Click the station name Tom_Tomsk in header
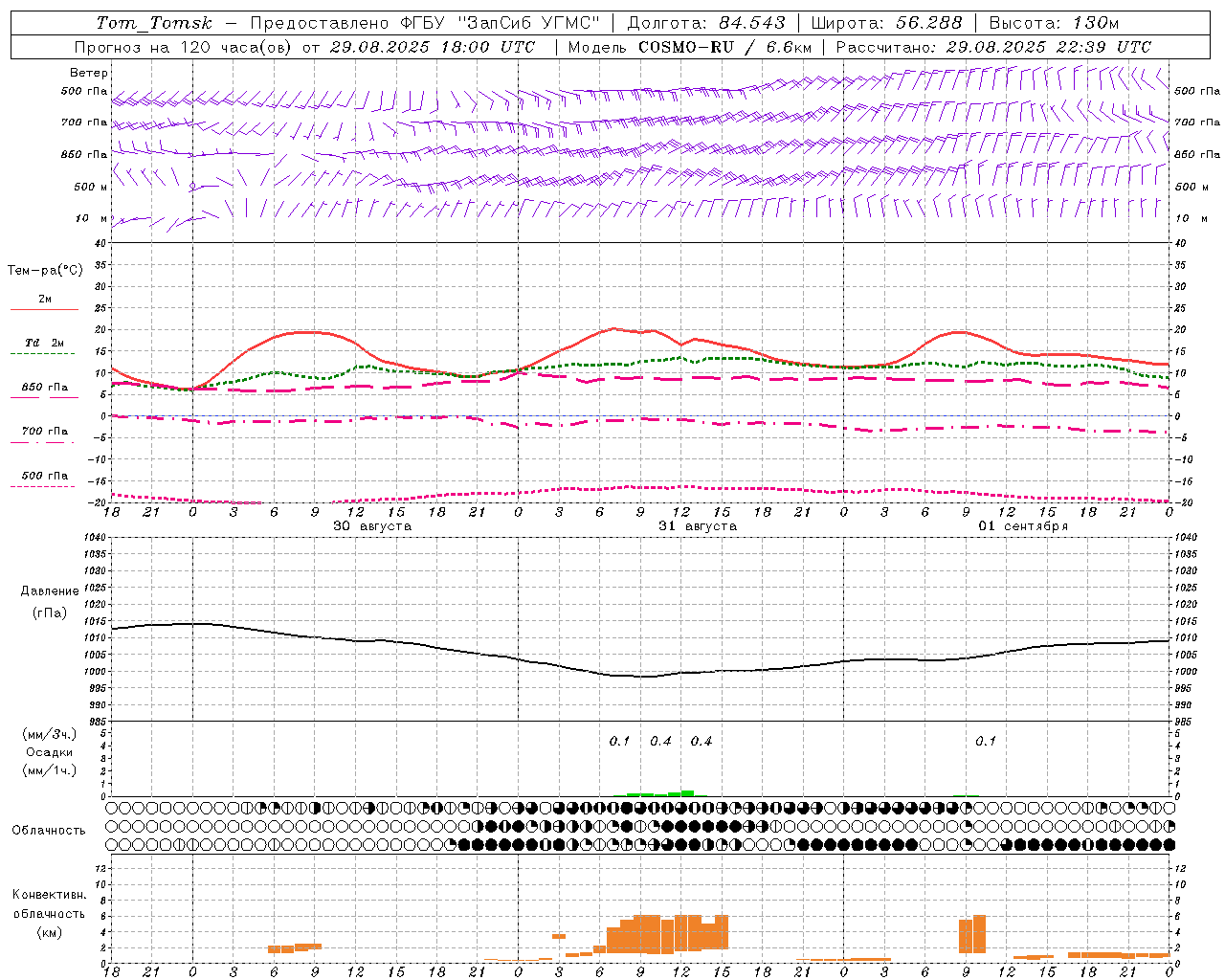This screenshot has height=980, width=1225. click(x=154, y=23)
